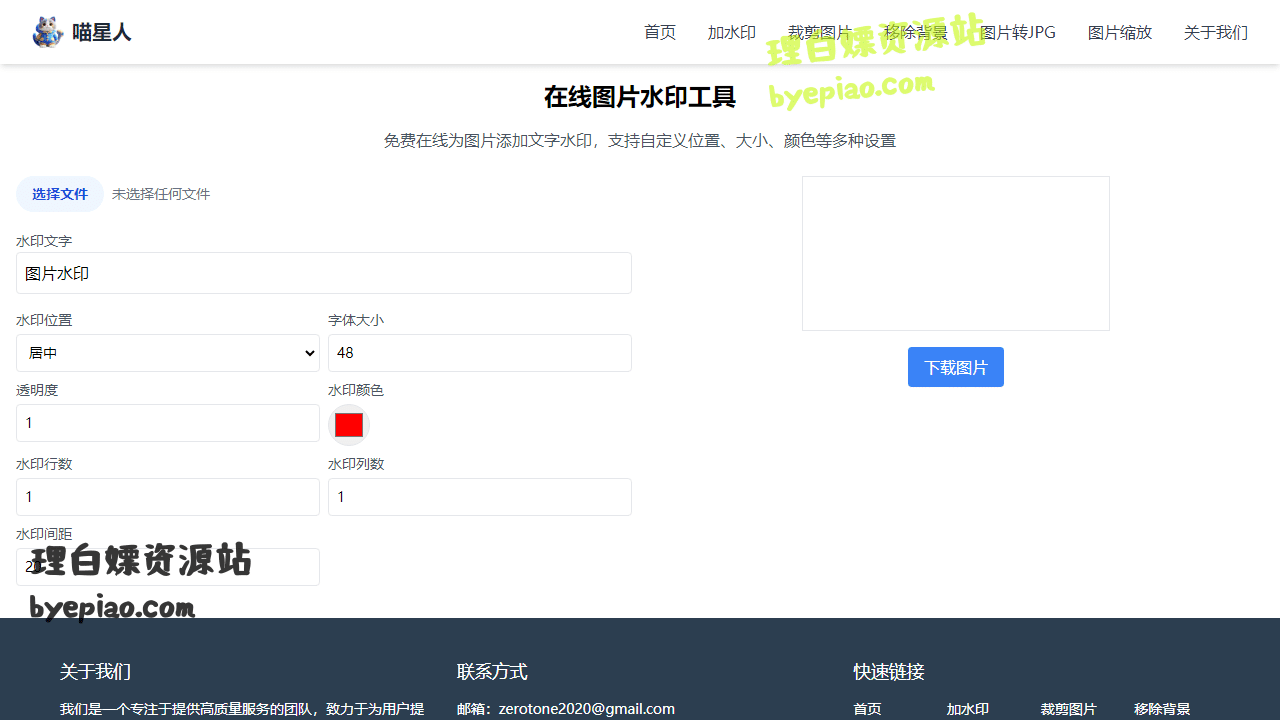Click the 喵星人 cat logo icon
This screenshot has height=720, width=1280.
click(47, 32)
